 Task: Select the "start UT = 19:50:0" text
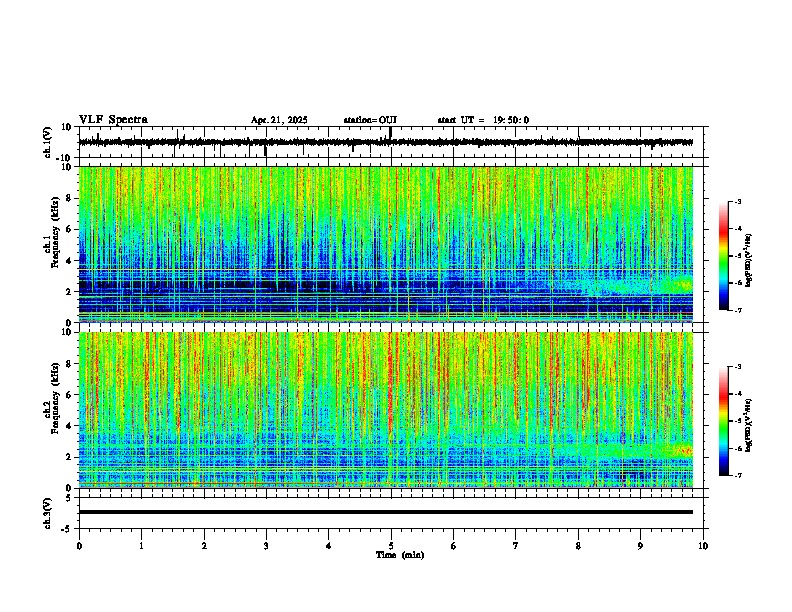point(483,120)
